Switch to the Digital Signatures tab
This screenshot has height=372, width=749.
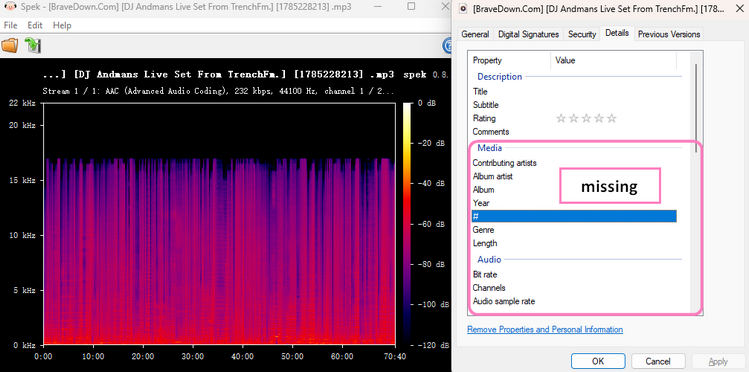coord(528,34)
